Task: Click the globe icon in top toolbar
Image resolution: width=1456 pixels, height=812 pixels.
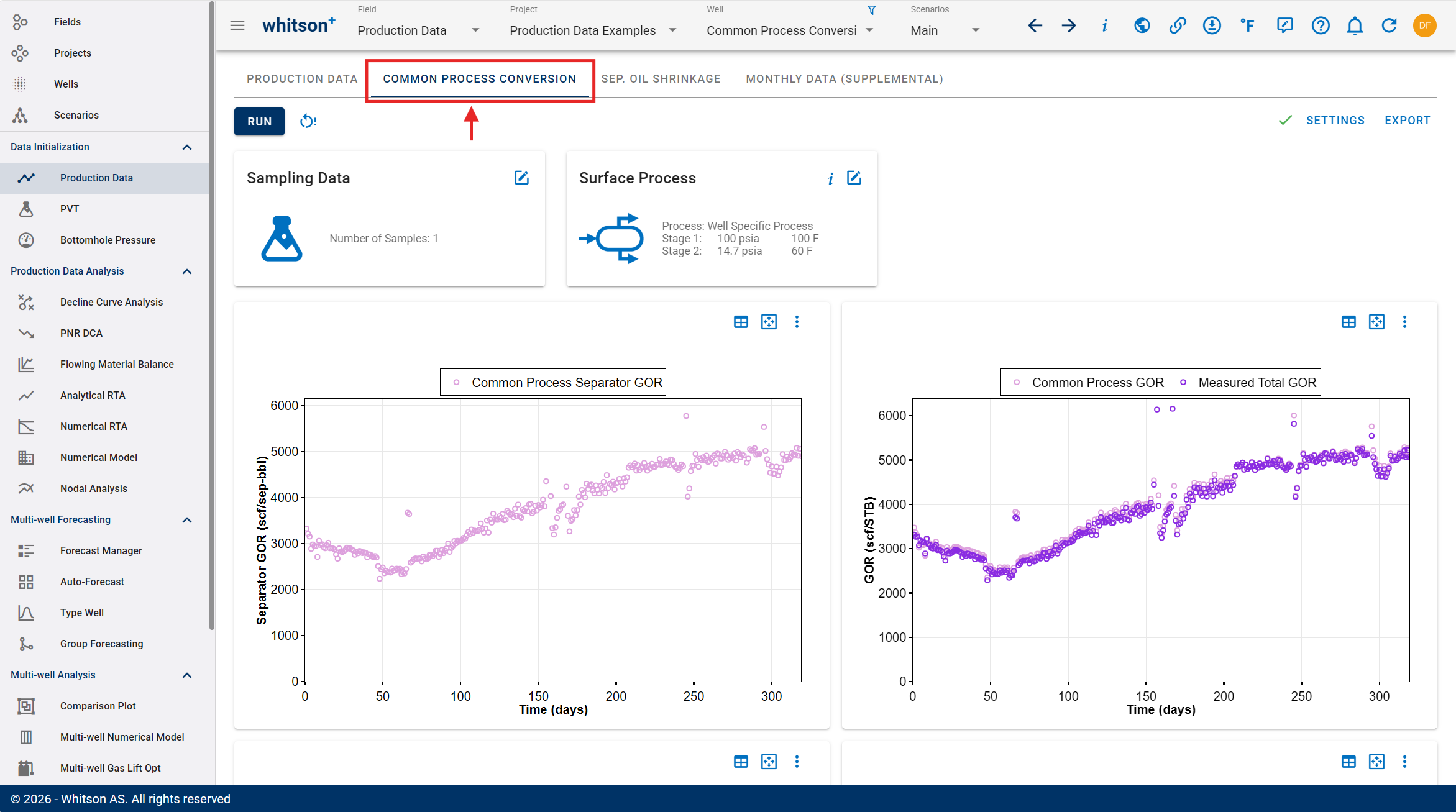Action: (1142, 25)
